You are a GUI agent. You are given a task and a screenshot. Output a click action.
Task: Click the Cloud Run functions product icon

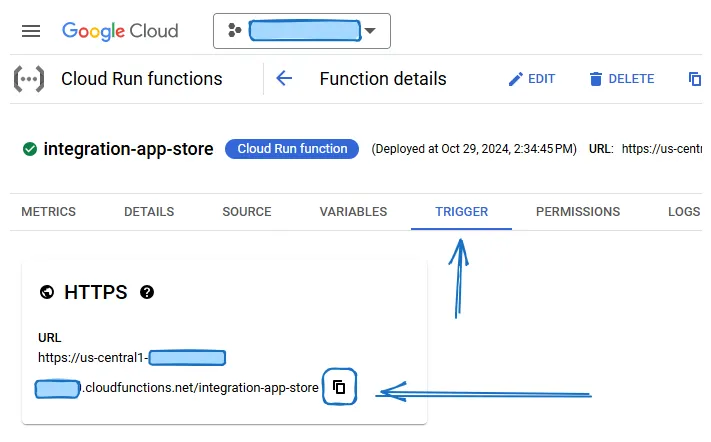click(x=29, y=79)
